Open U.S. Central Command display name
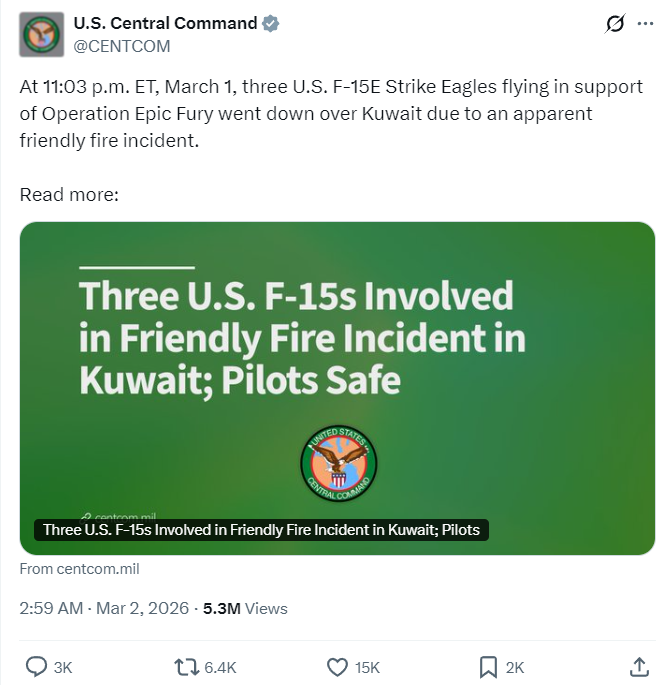 click(x=165, y=24)
